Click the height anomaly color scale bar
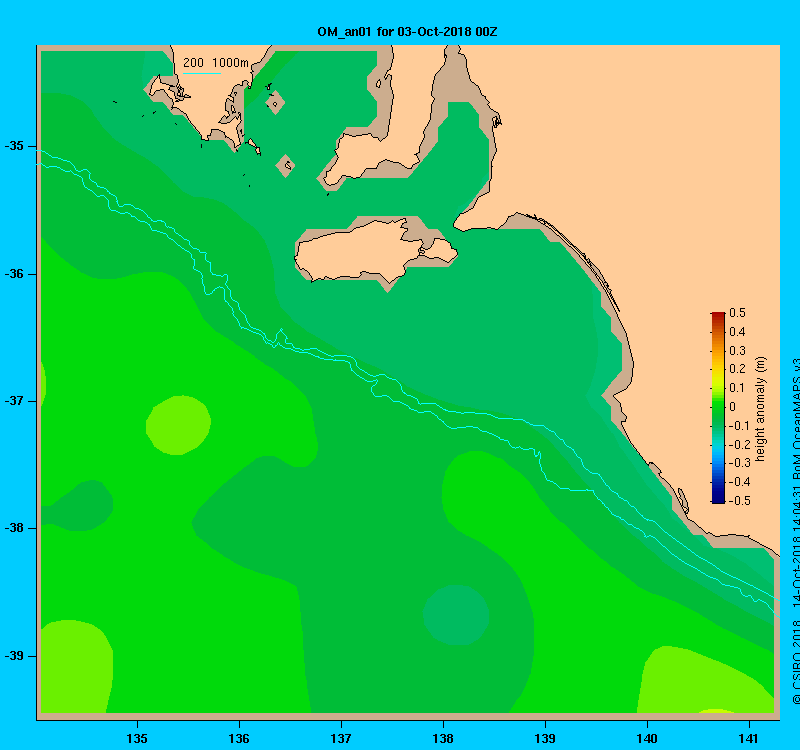The height and width of the screenshot is (750, 800). (718, 408)
